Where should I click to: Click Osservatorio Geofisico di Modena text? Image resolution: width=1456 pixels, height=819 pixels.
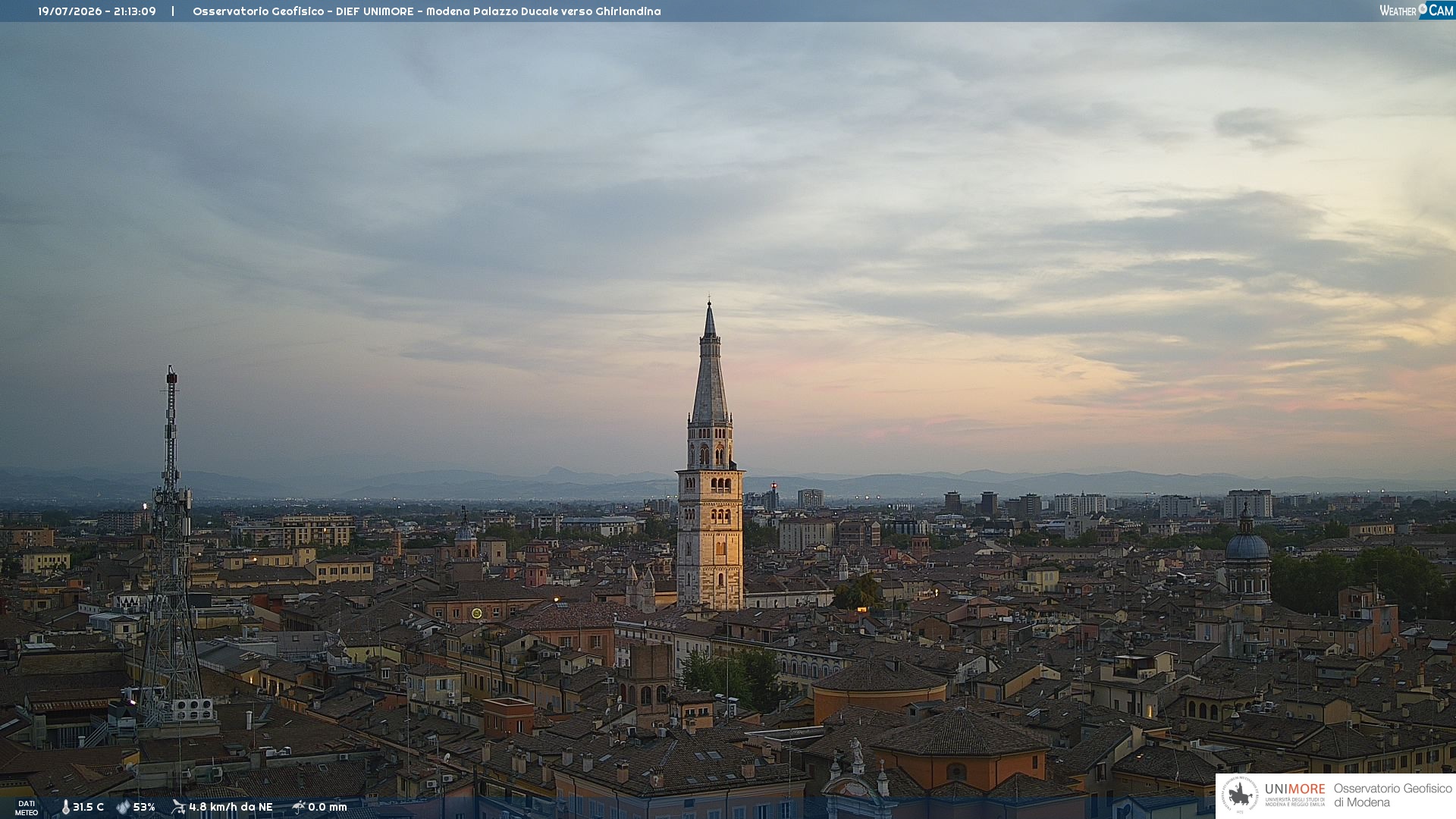click(x=1392, y=795)
